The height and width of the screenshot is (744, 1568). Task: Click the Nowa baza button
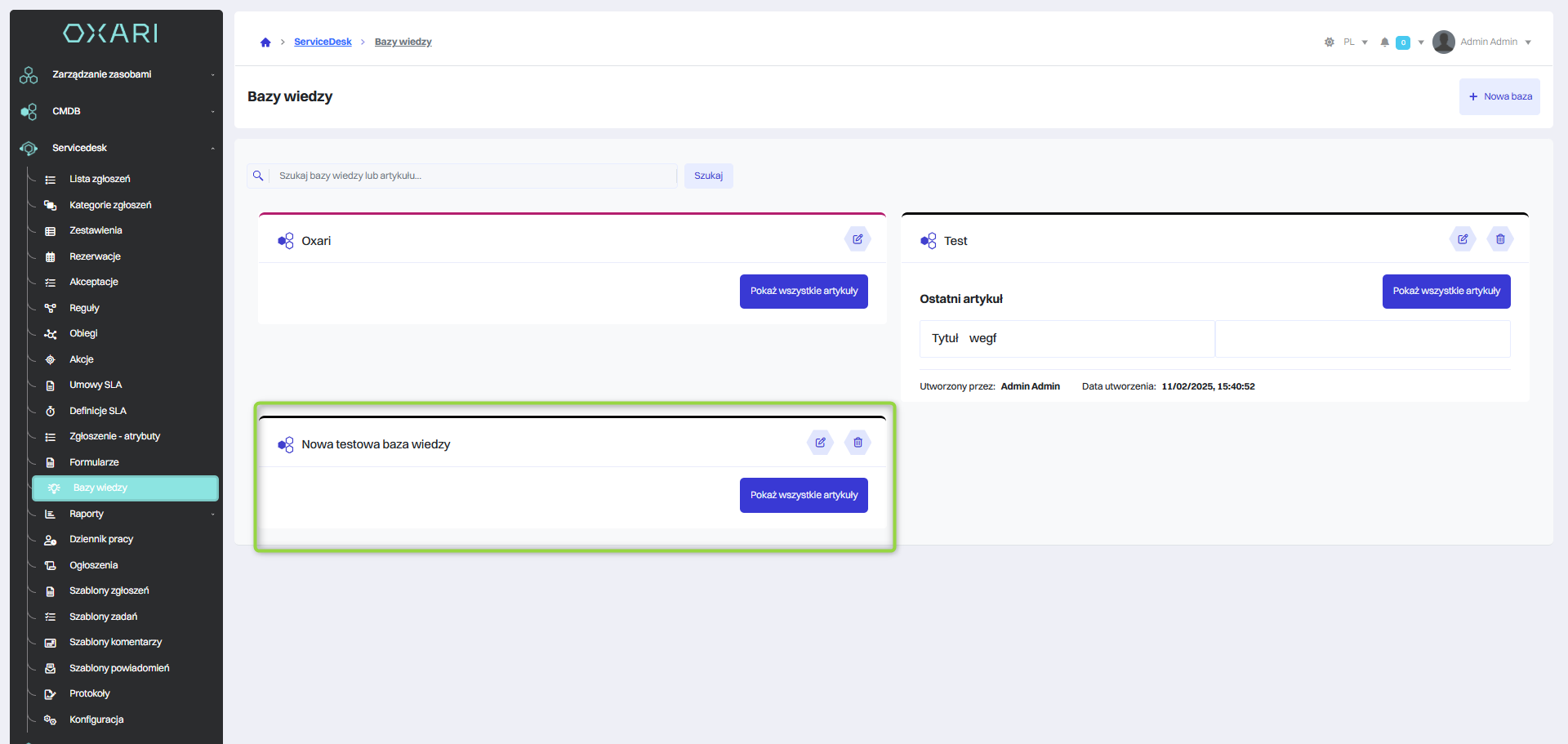1499,96
